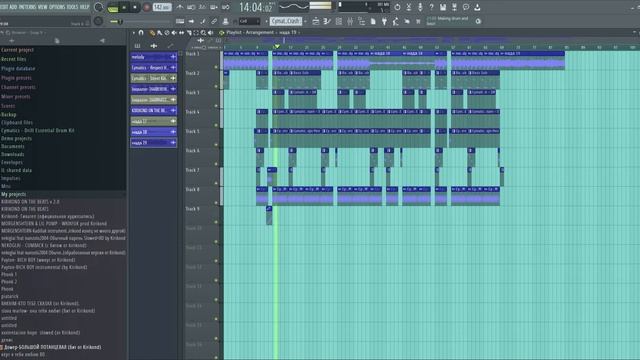Expand Mixer presets folder in browser
Screen dimensions: 640x360
click(16, 96)
